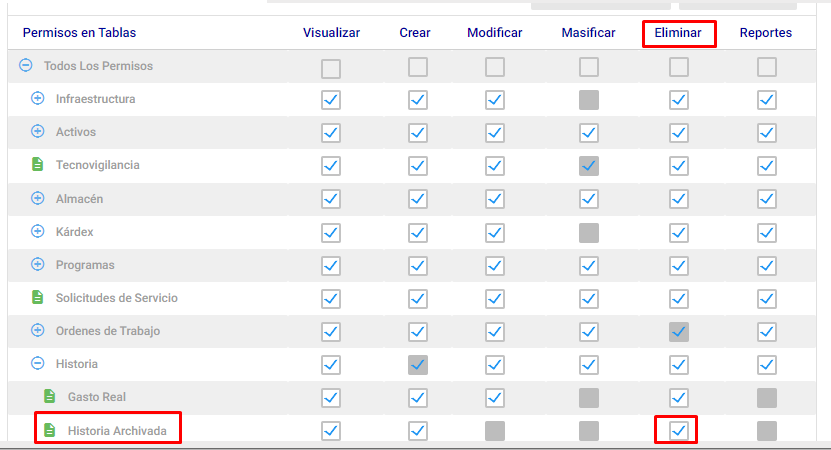Click the green document icon beside Tecnovigilancia
831x450 pixels.
tap(37, 164)
